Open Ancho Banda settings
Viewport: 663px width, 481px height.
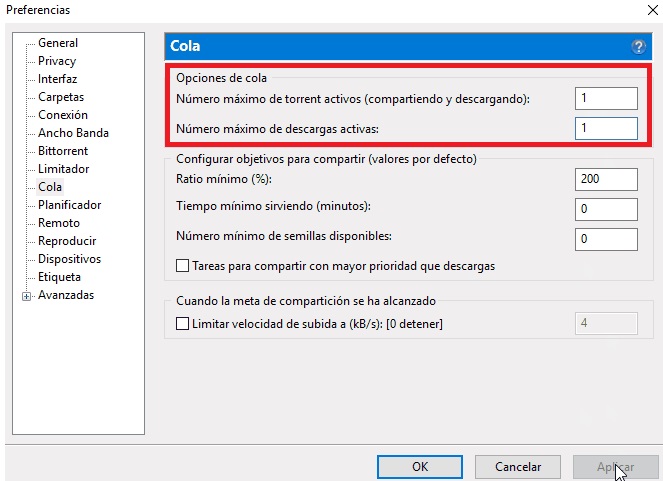pyautogui.click(x=73, y=133)
